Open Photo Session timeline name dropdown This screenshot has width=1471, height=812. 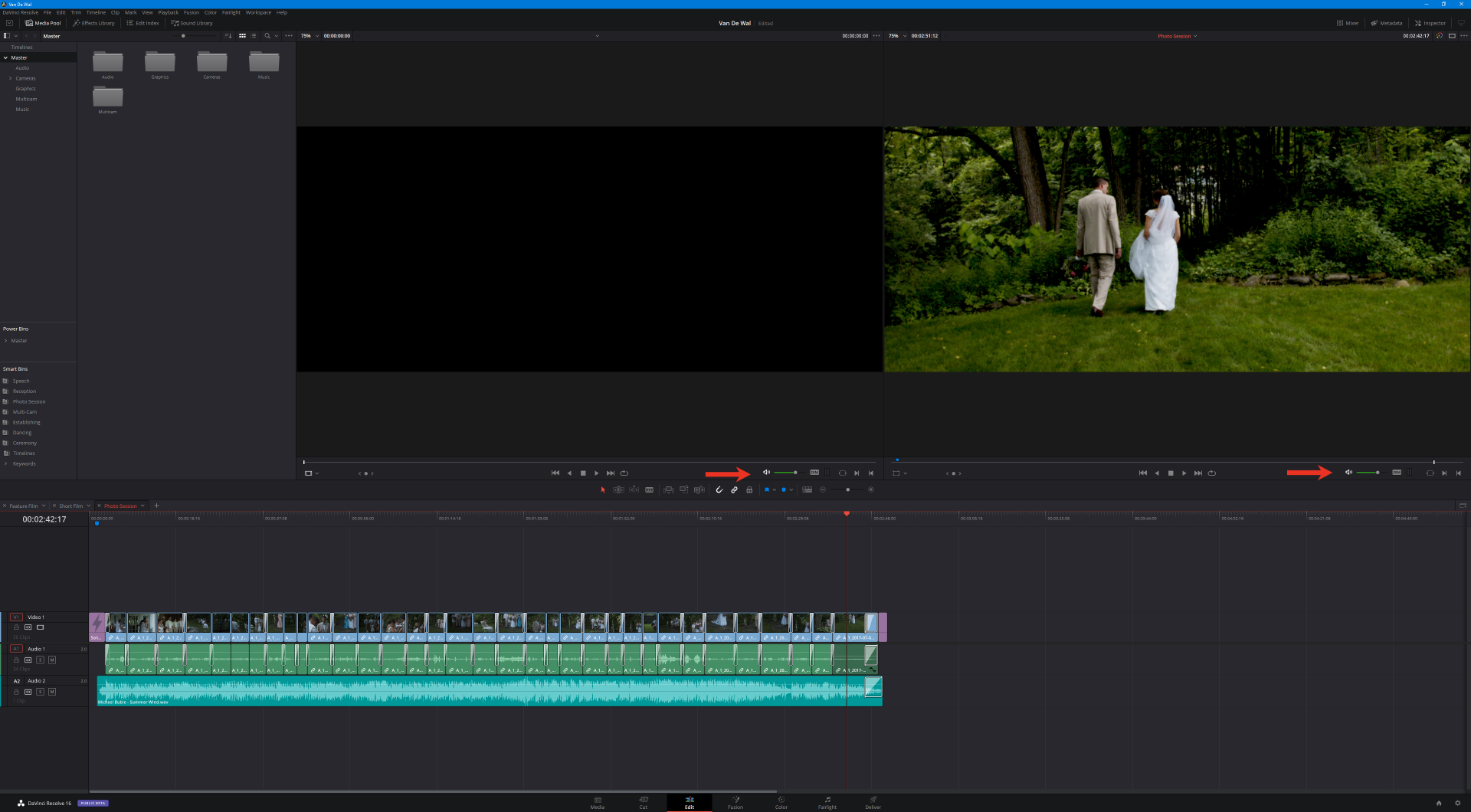[1195, 36]
